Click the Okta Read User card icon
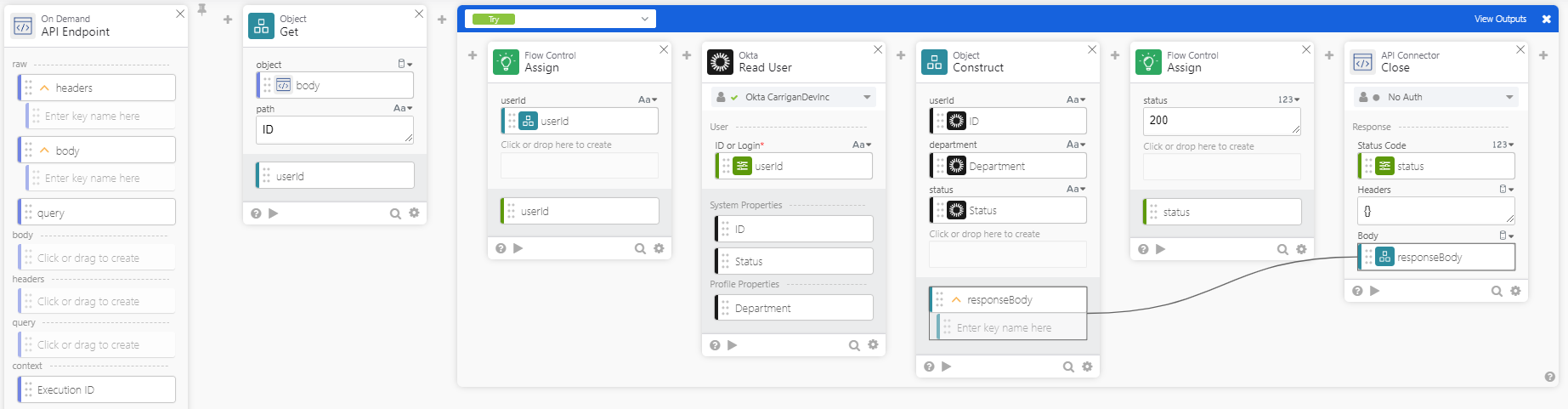Image resolution: width=1568 pixels, height=409 pixels. (720, 62)
